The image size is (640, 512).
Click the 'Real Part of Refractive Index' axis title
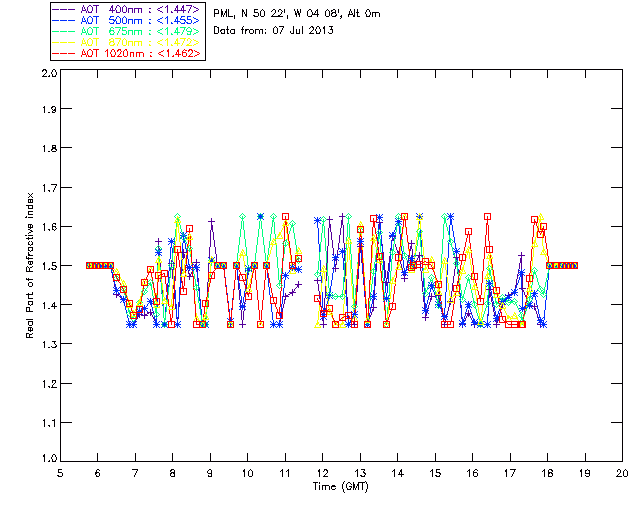click(29, 265)
